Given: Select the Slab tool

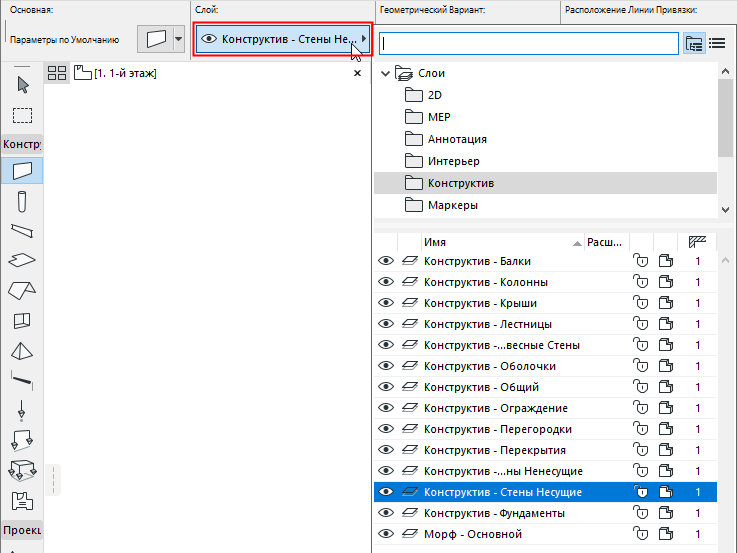Looking at the screenshot, I should click(x=22, y=260).
